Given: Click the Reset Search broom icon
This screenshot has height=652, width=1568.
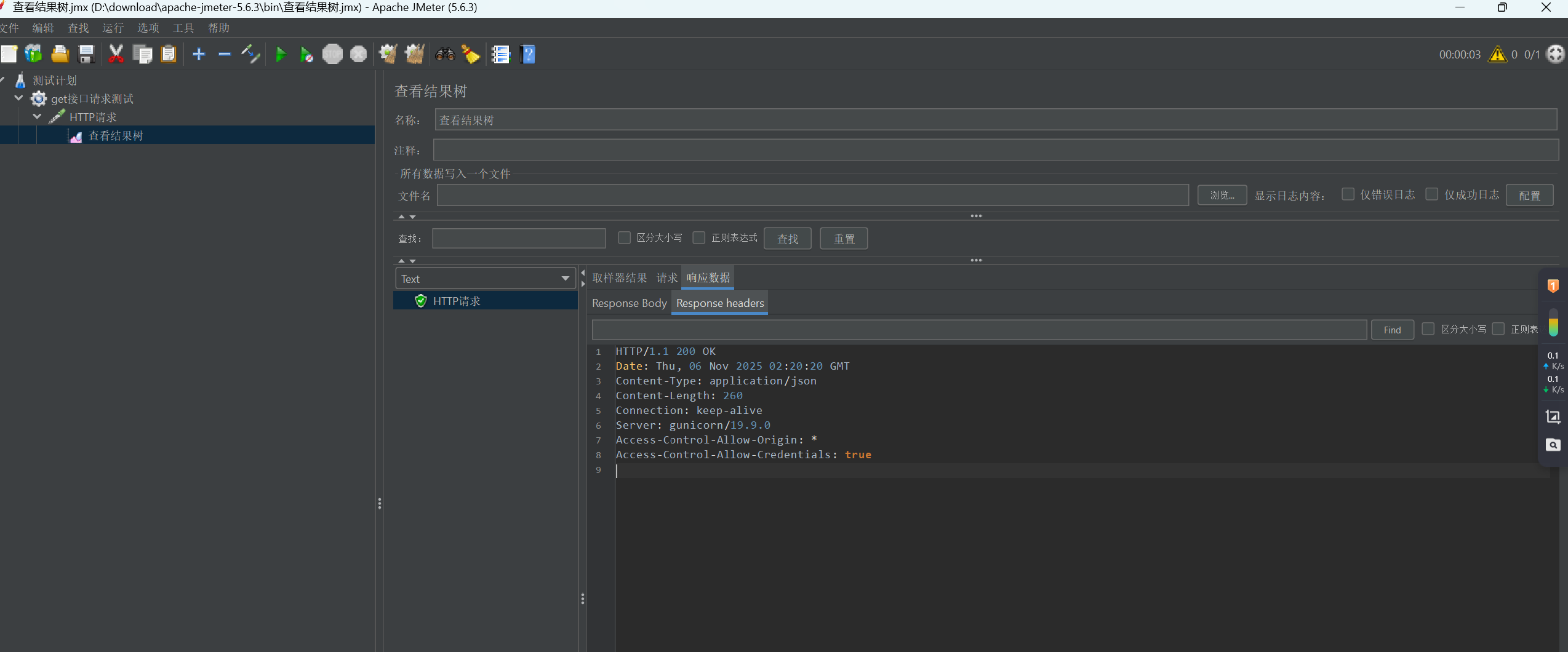Looking at the screenshot, I should [x=470, y=54].
